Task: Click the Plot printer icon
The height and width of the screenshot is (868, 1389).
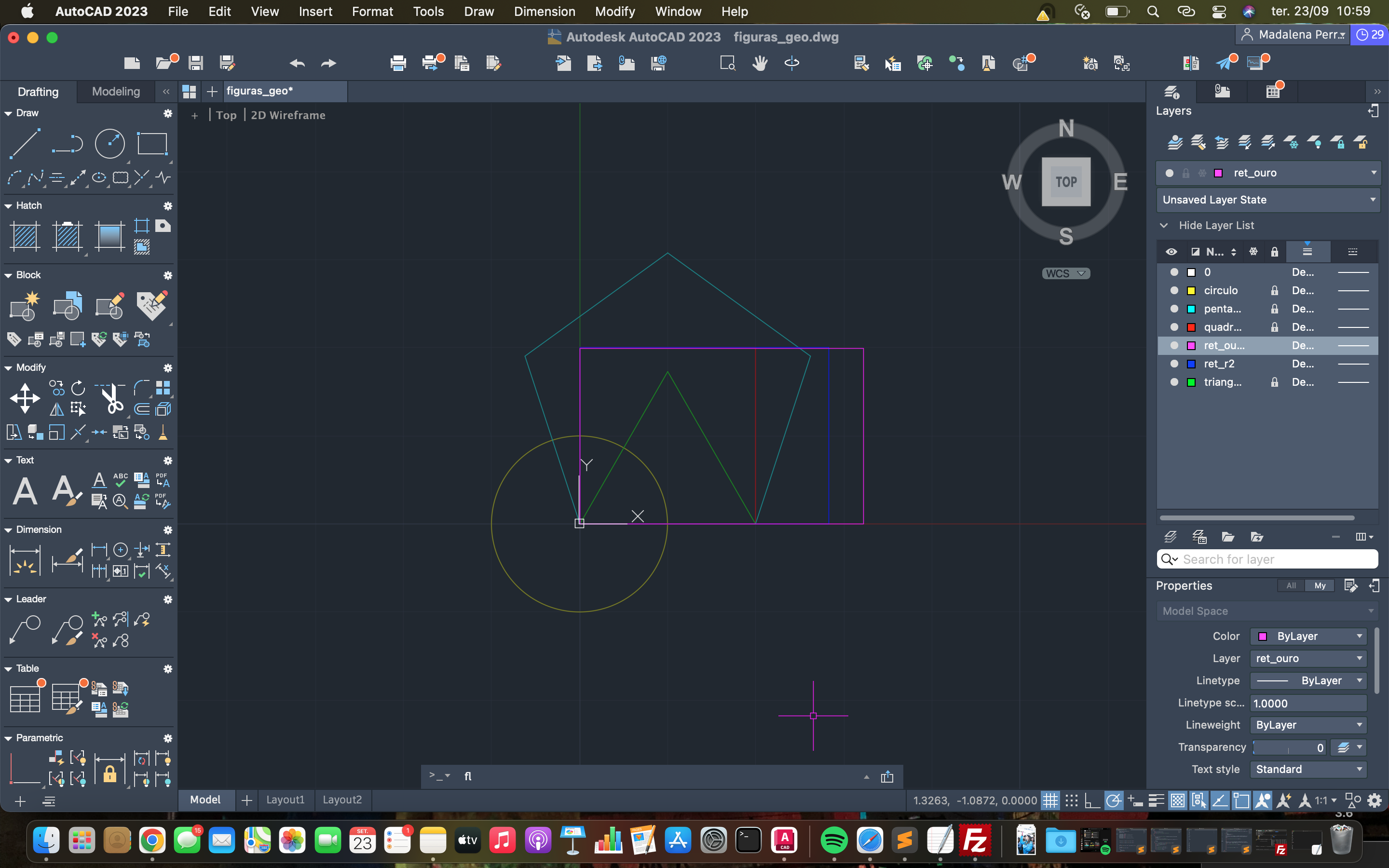Action: 398,63
